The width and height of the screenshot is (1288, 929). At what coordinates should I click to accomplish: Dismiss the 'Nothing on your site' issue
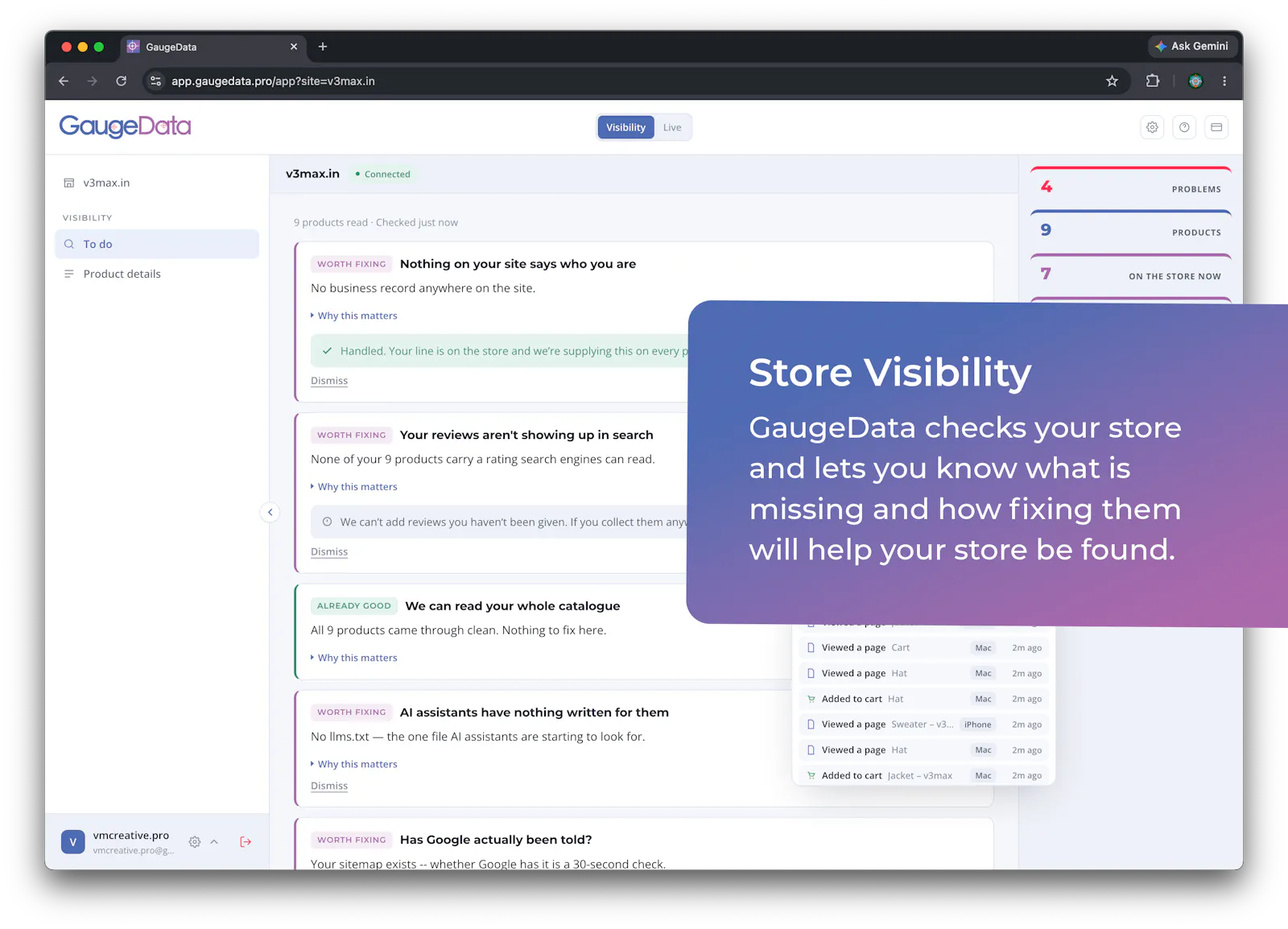point(329,381)
